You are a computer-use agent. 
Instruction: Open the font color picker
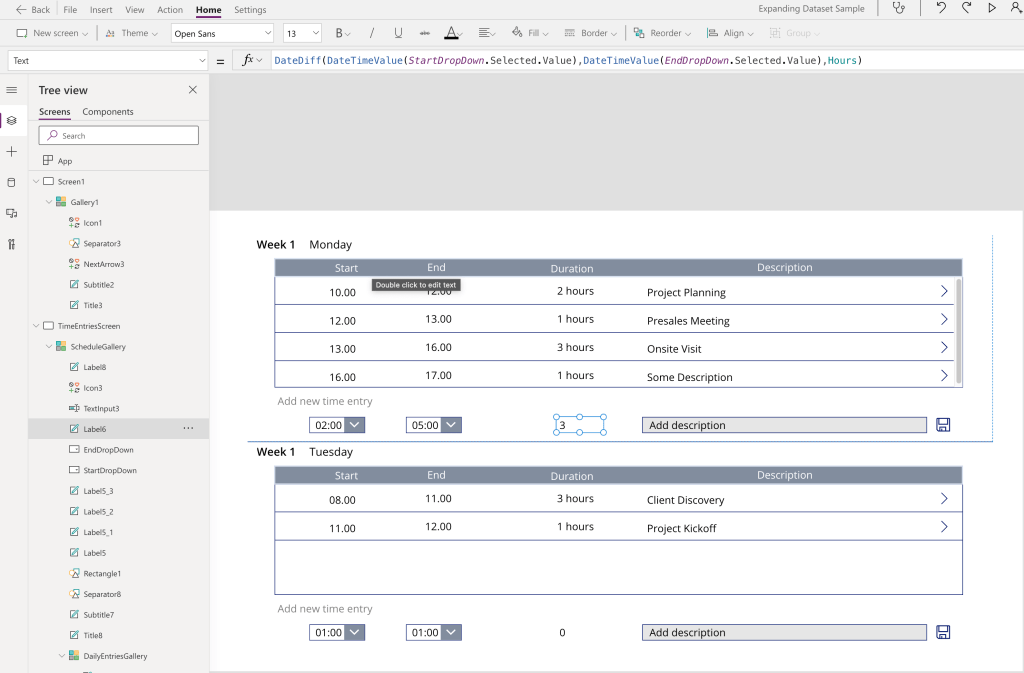[451, 33]
